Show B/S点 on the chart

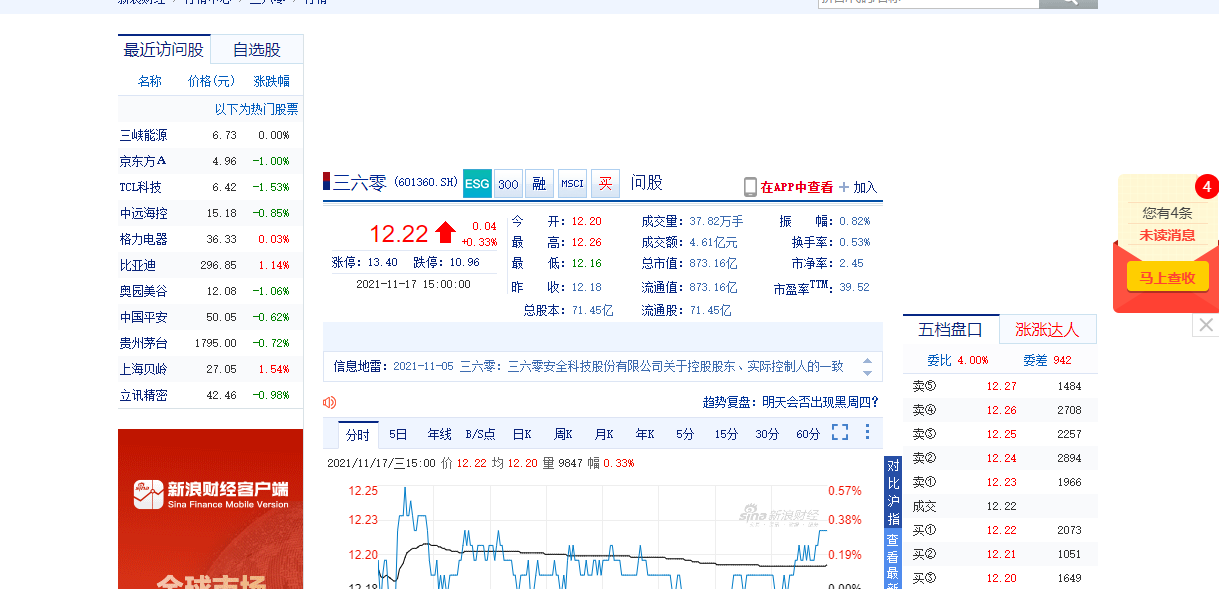tap(480, 434)
